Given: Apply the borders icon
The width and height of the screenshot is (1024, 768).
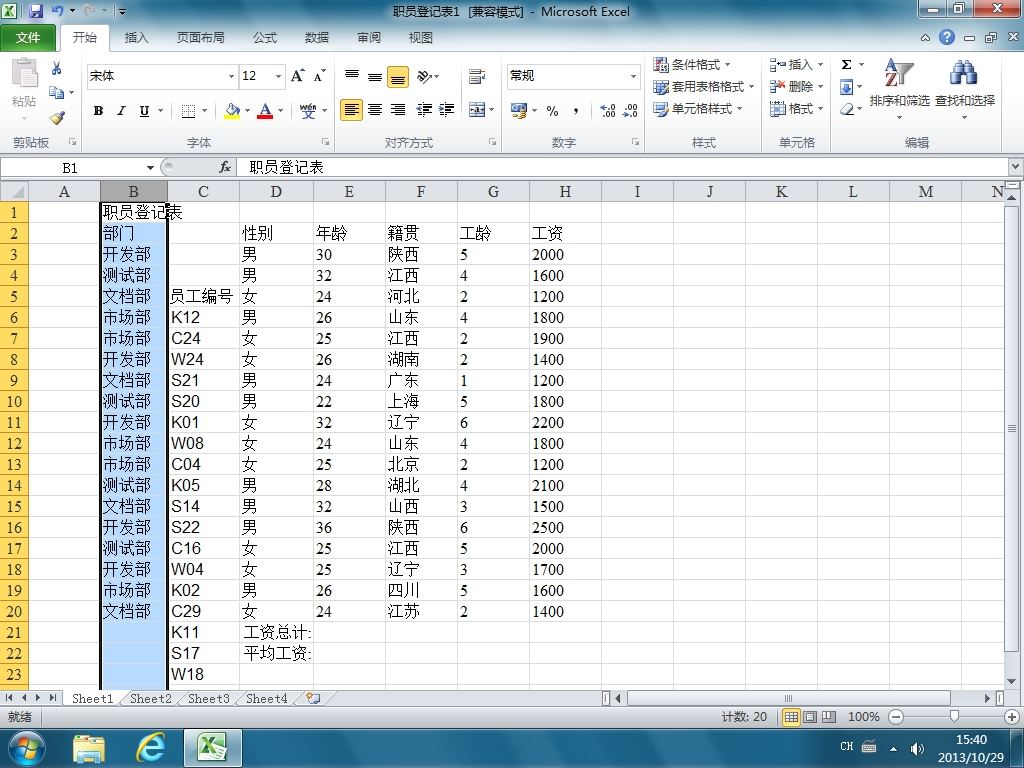Looking at the screenshot, I should tap(188, 111).
